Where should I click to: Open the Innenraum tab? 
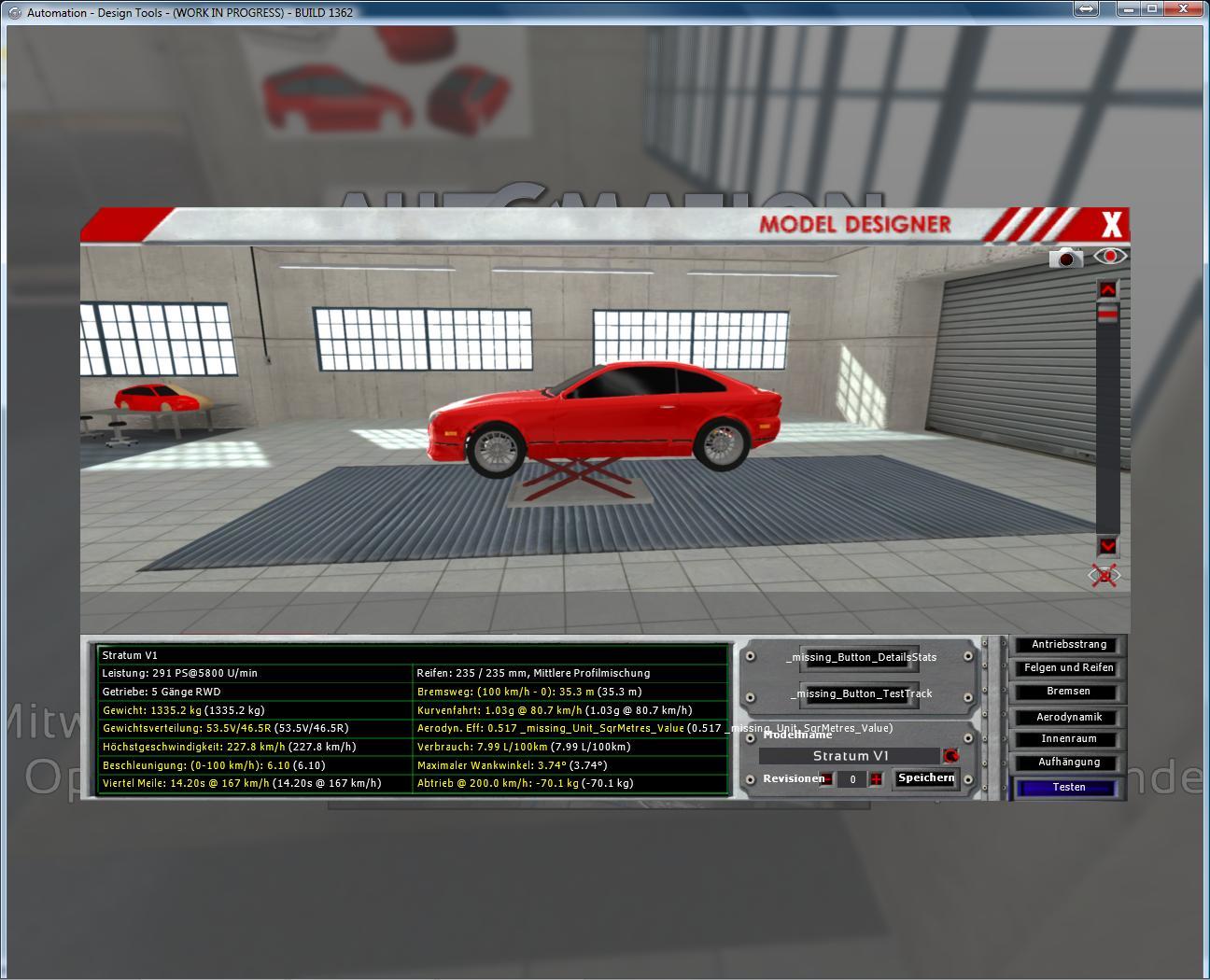coord(1068,739)
